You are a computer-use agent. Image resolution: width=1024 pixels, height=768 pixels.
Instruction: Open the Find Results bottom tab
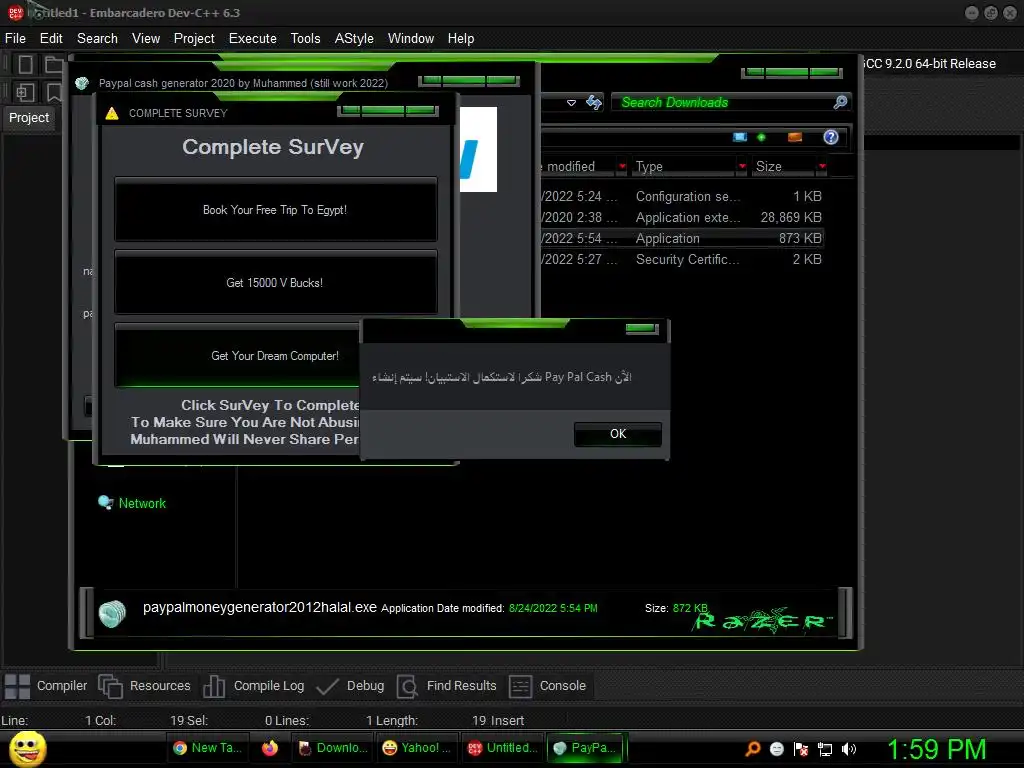point(447,686)
